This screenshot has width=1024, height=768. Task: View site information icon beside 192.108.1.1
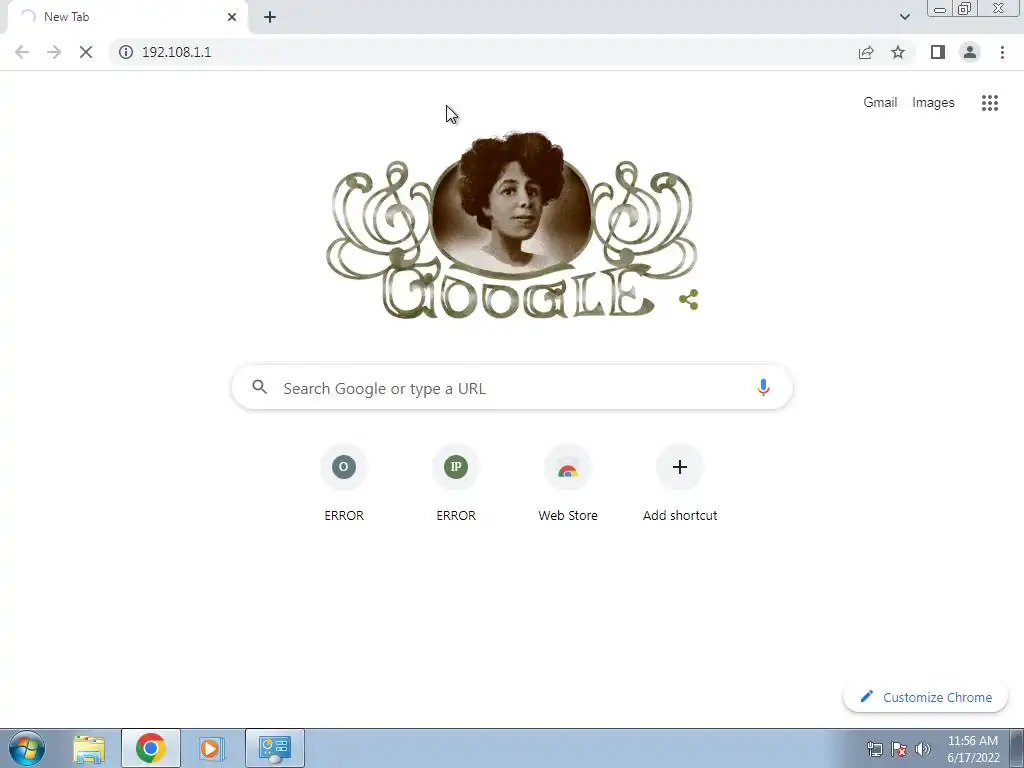(x=126, y=52)
